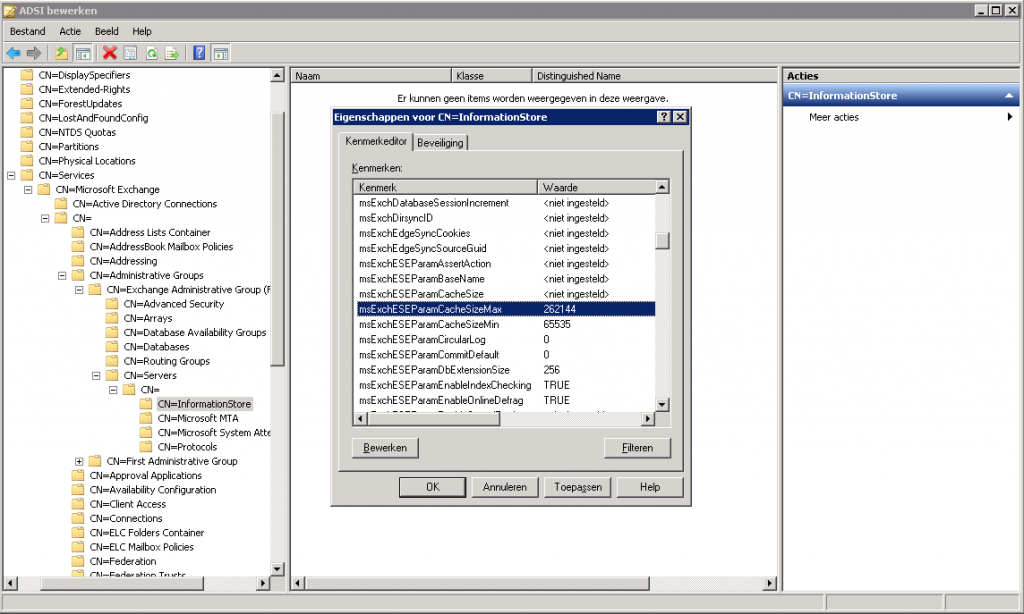Click the dialog's Help button

click(650, 487)
